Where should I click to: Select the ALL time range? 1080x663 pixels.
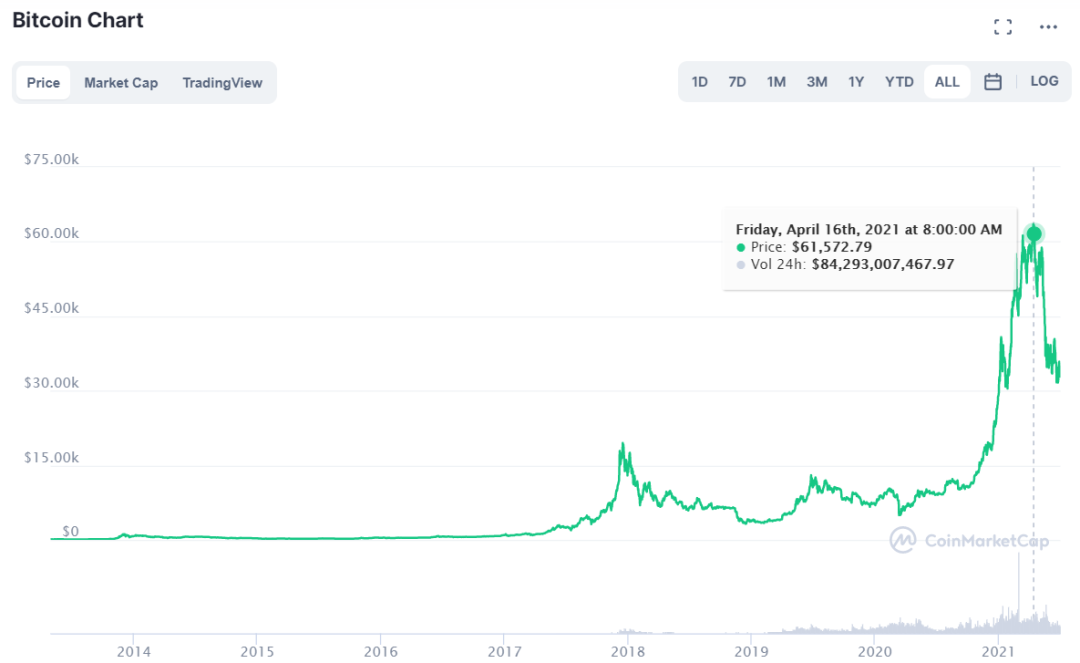click(947, 82)
